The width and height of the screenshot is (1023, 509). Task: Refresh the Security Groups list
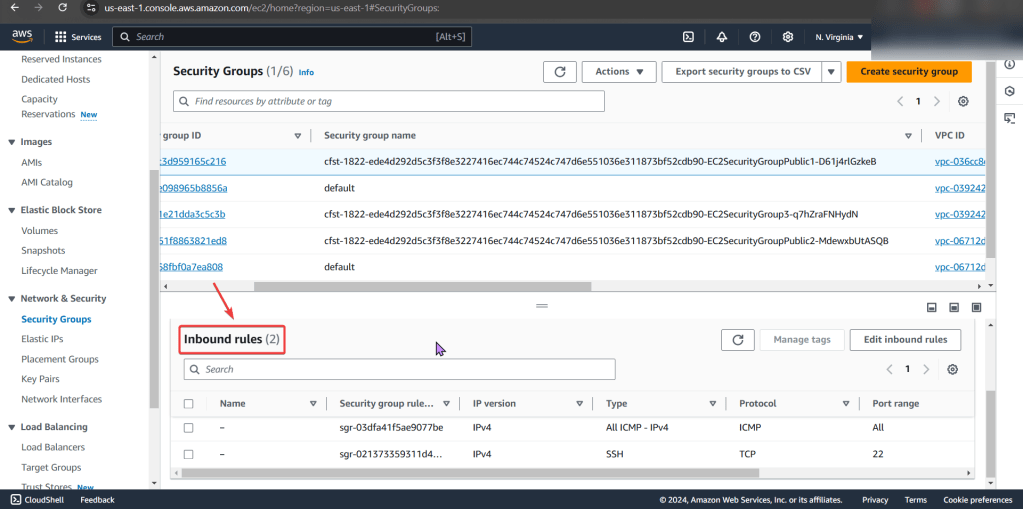(560, 72)
